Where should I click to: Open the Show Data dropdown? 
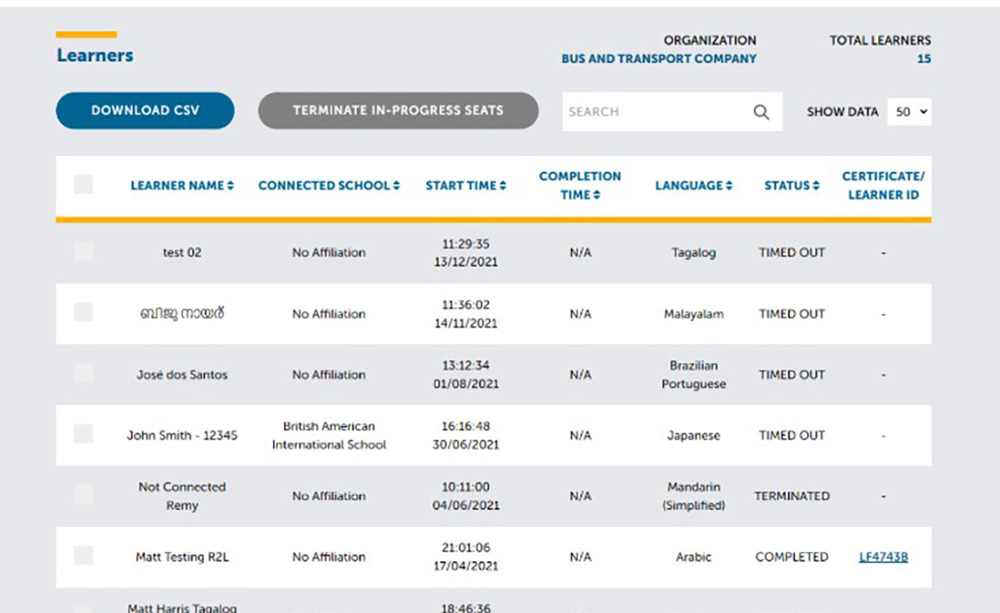909,112
